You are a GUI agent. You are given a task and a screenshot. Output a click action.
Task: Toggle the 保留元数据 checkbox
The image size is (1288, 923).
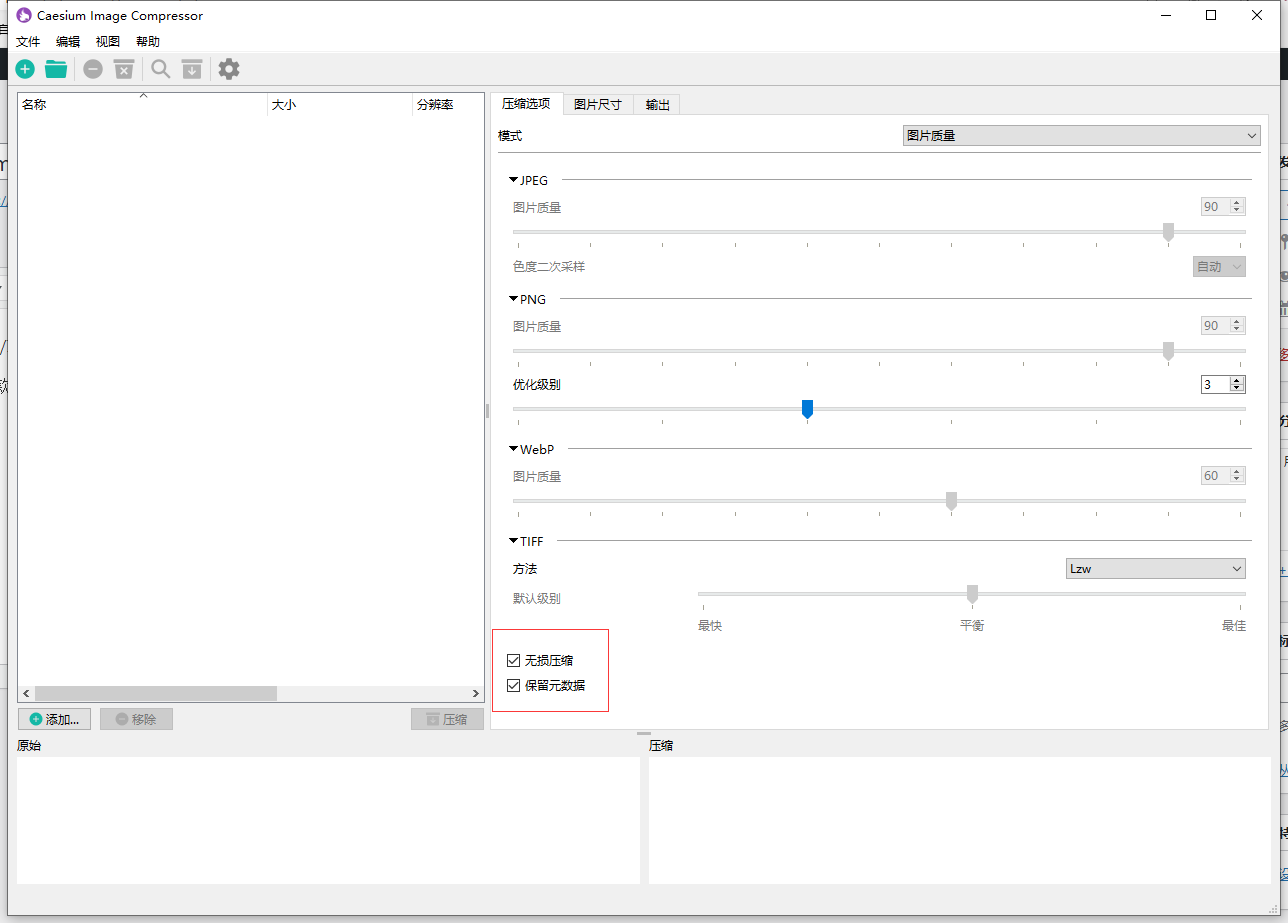(x=514, y=686)
